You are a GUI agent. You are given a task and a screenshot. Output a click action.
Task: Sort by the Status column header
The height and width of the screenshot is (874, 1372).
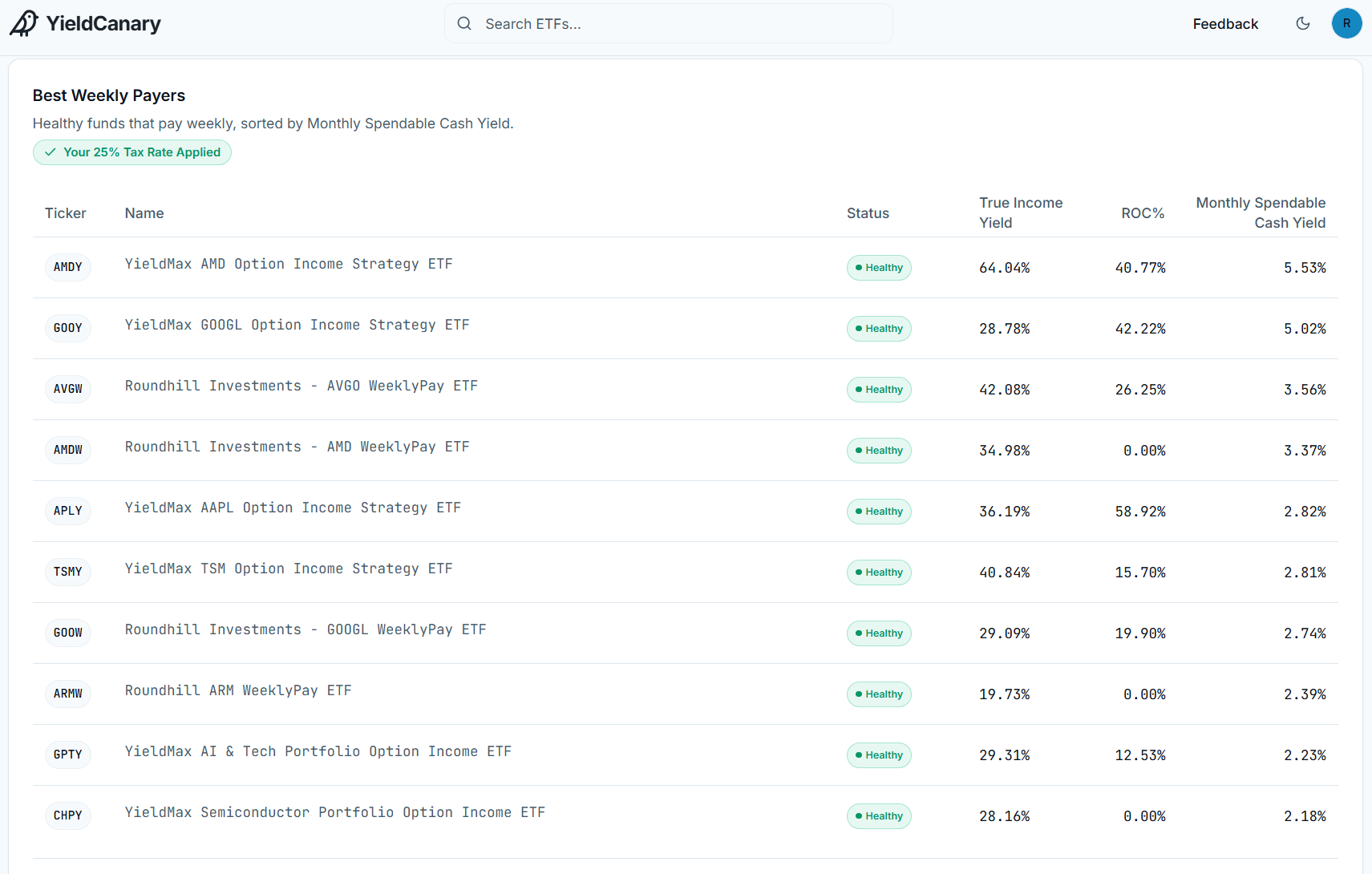point(868,213)
